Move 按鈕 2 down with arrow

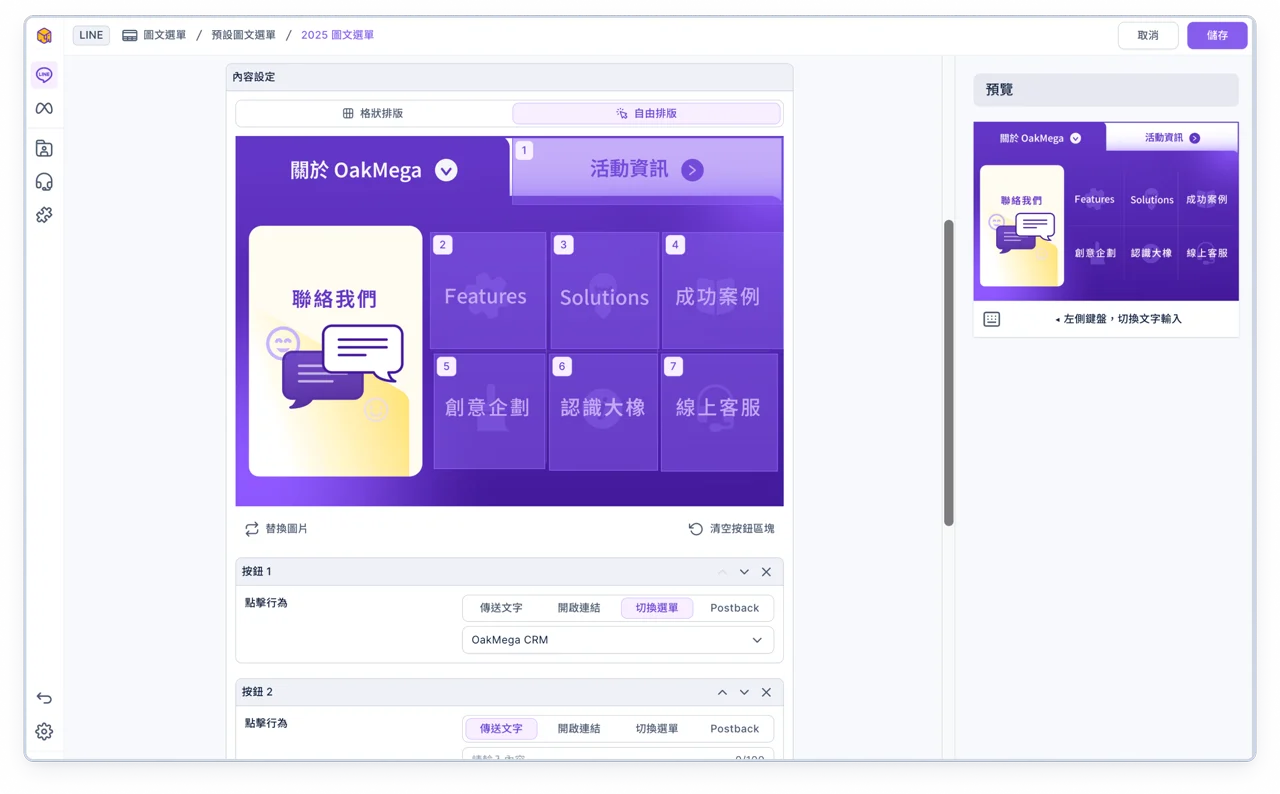pos(744,692)
